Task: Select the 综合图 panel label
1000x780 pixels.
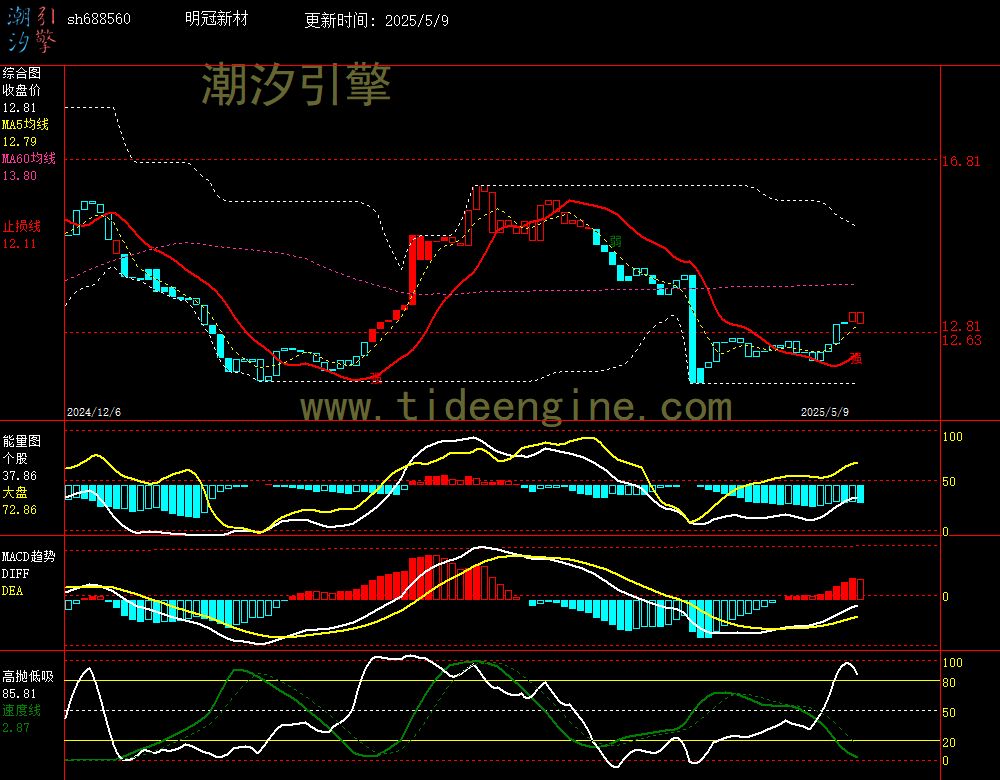Action: coord(22,73)
